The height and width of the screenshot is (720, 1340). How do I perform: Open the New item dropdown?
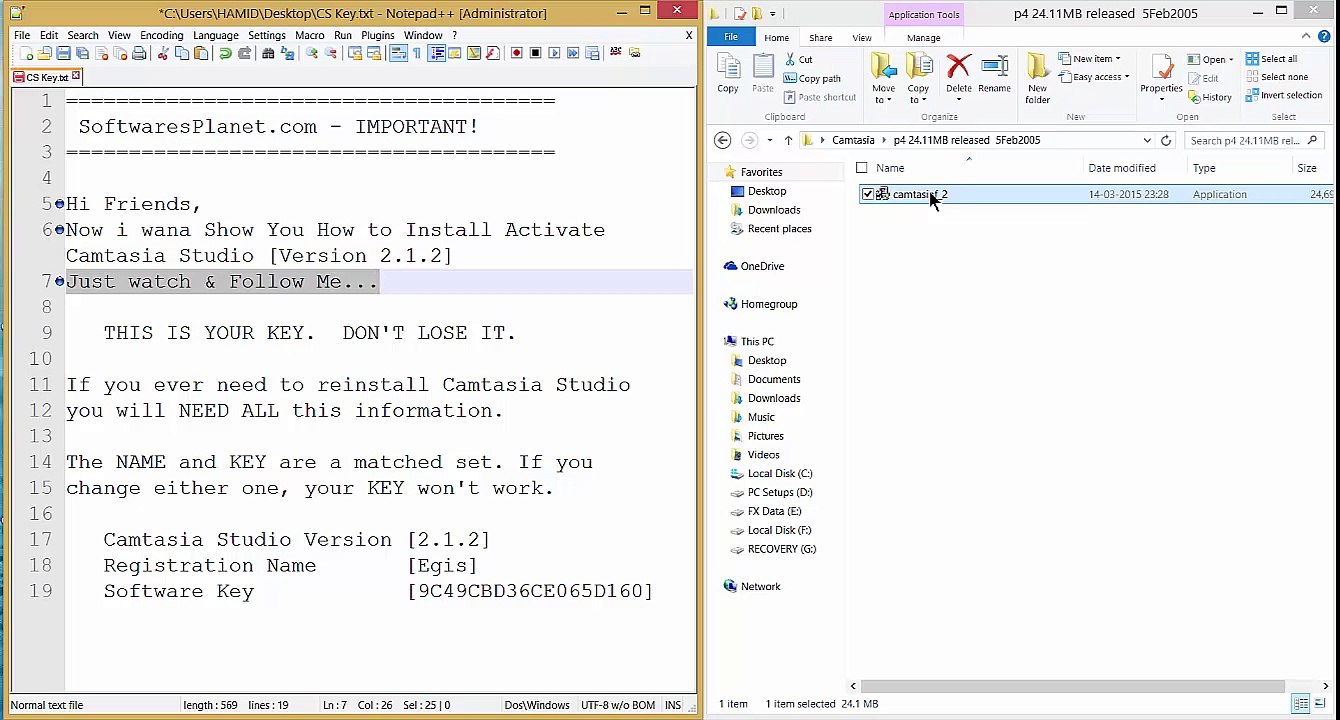[x=1090, y=59]
